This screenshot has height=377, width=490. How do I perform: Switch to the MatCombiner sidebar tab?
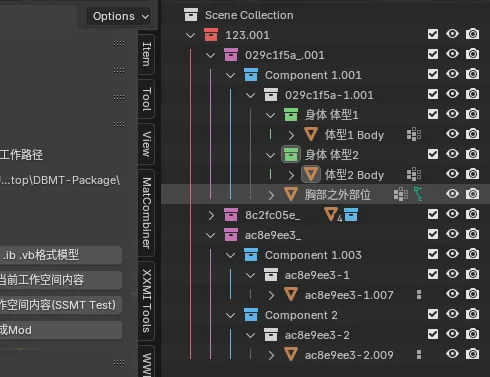click(x=147, y=213)
